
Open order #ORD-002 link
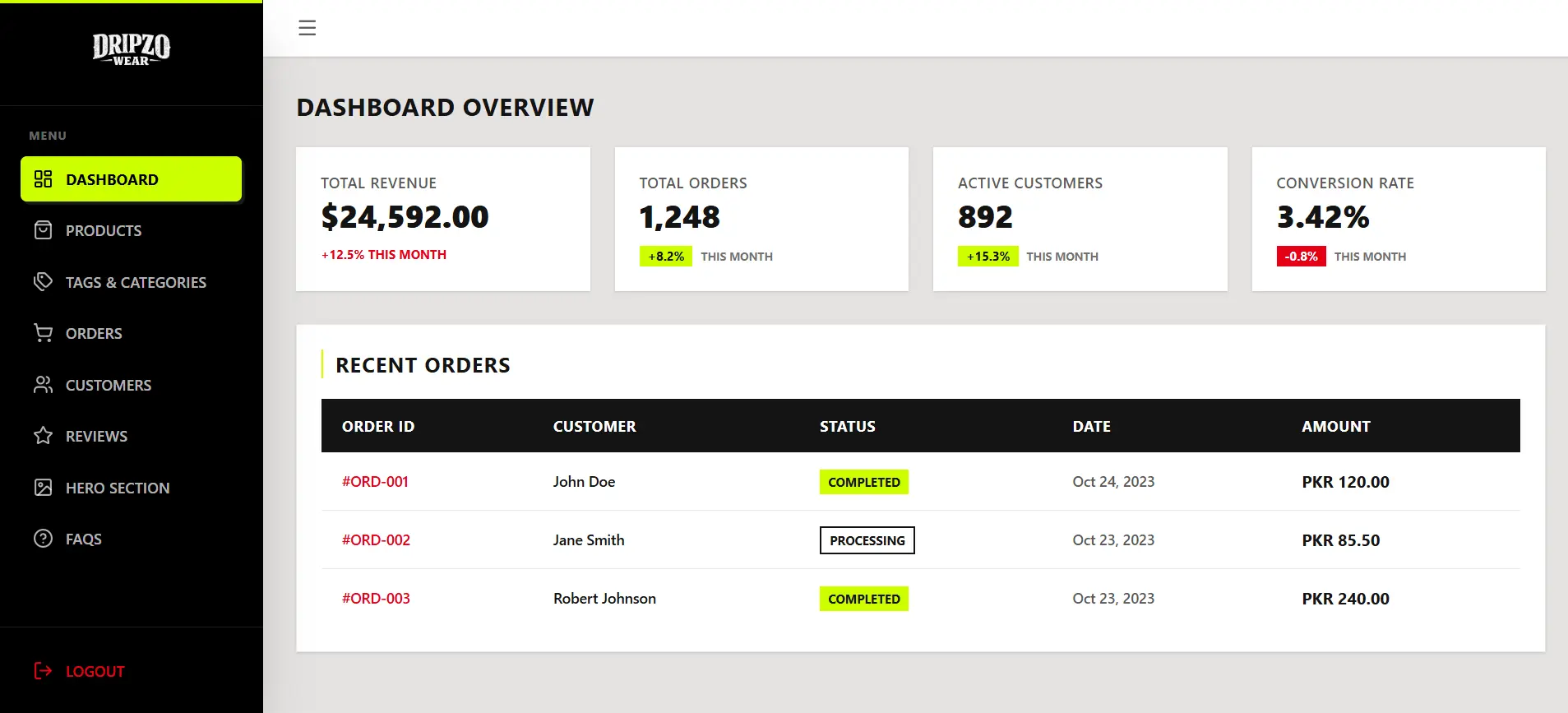(x=376, y=540)
